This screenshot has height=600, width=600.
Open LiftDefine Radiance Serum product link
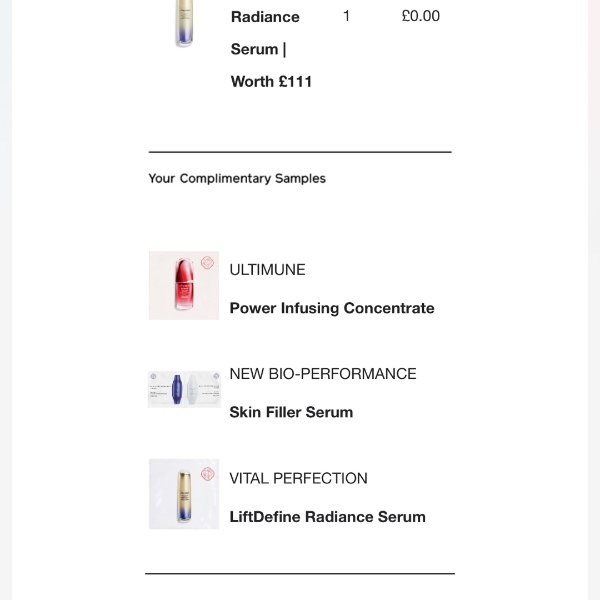click(327, 517)
